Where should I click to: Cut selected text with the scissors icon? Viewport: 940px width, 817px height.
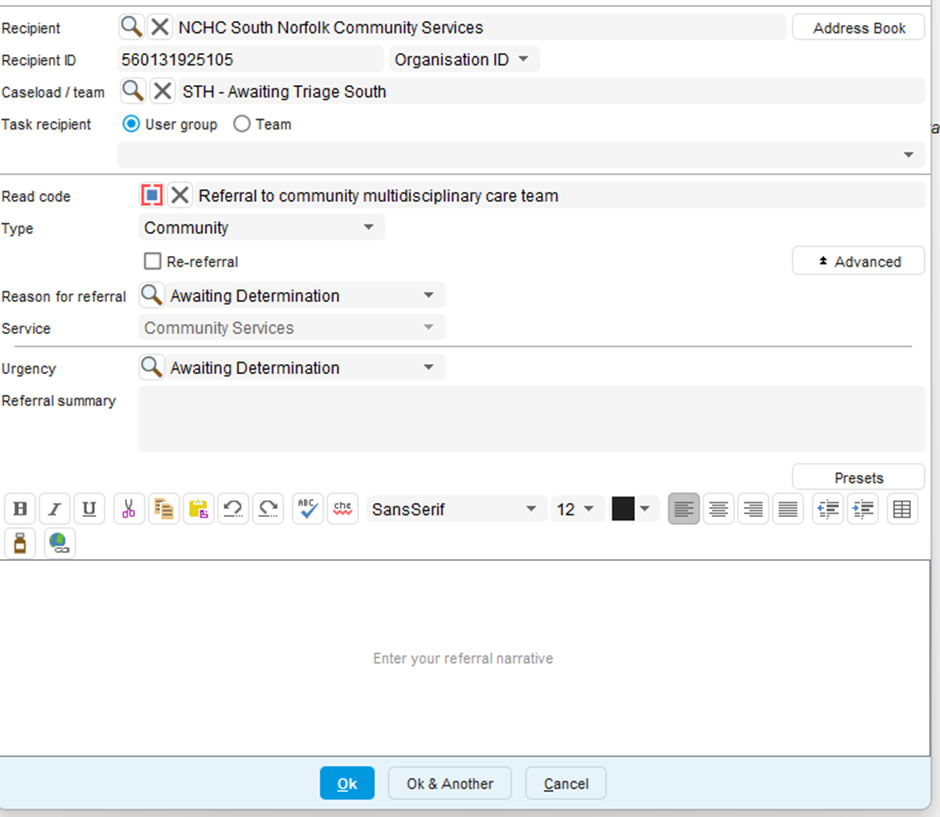pos(129,509)
